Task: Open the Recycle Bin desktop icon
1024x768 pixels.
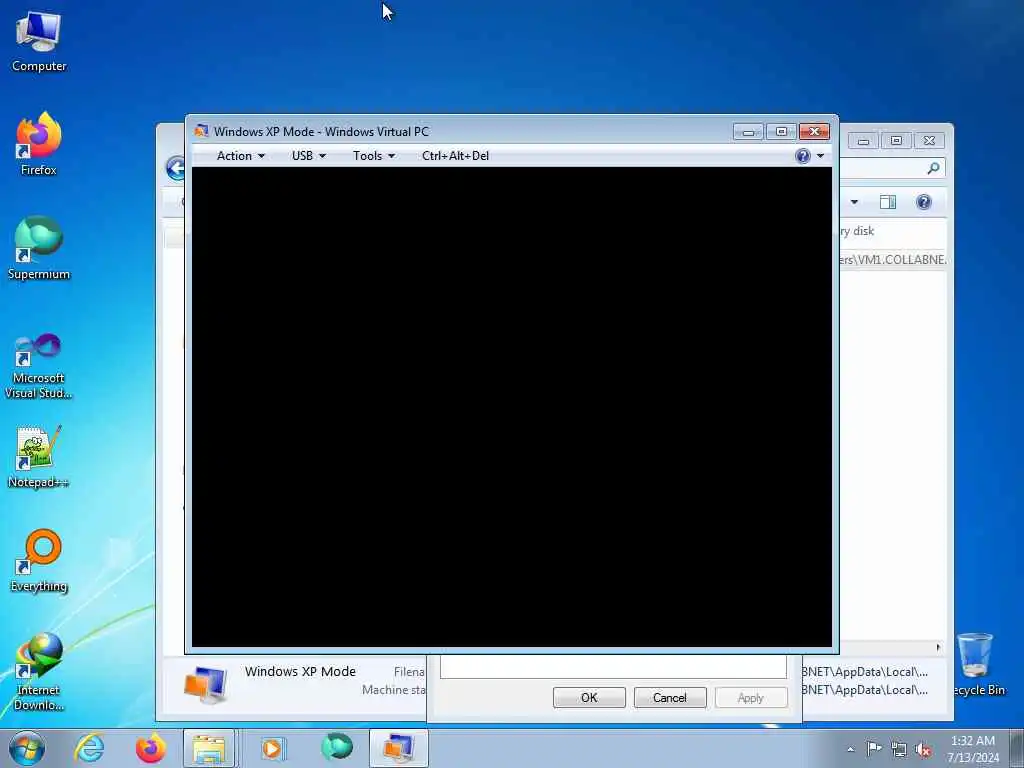Action: (977, 664)
